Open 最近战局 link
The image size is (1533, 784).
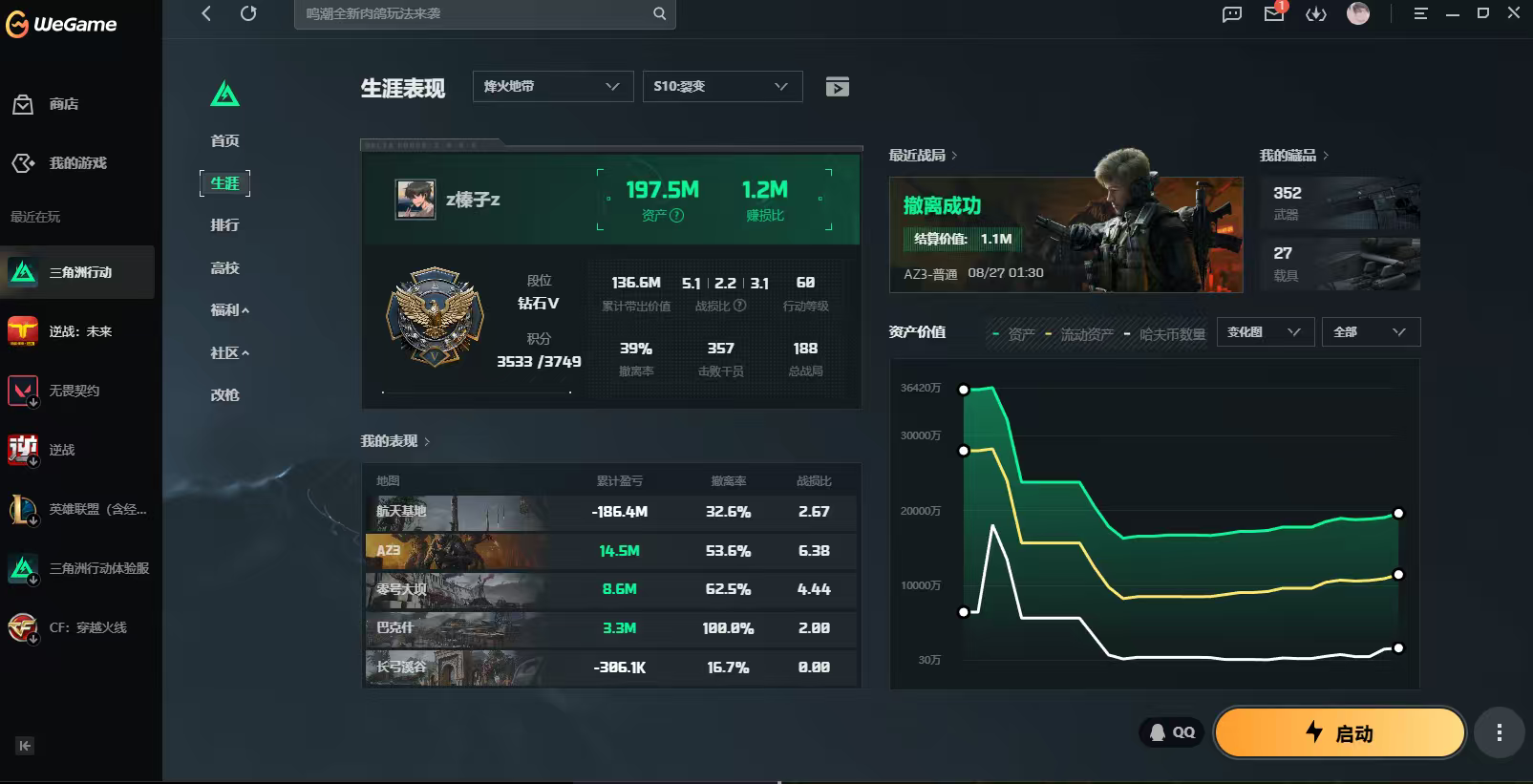(x=923, y=155)
